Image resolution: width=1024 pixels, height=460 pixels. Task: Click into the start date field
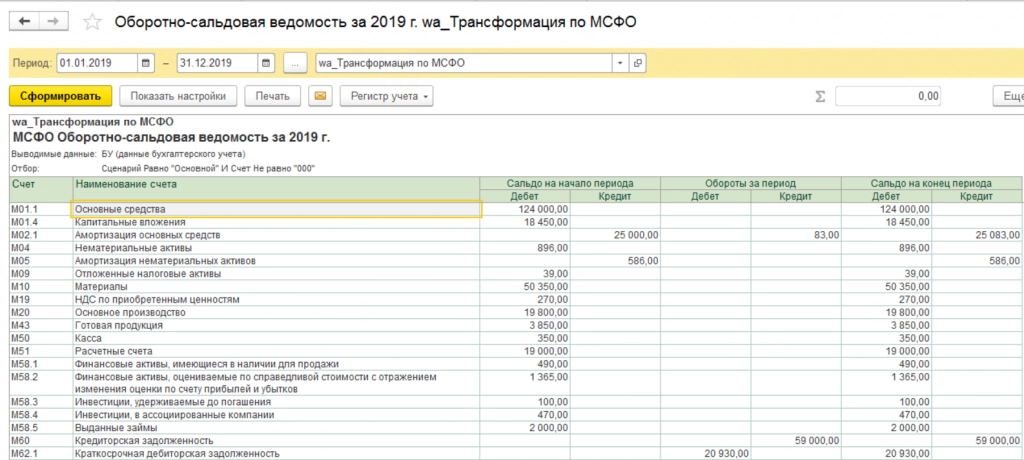tap(97, 63)
